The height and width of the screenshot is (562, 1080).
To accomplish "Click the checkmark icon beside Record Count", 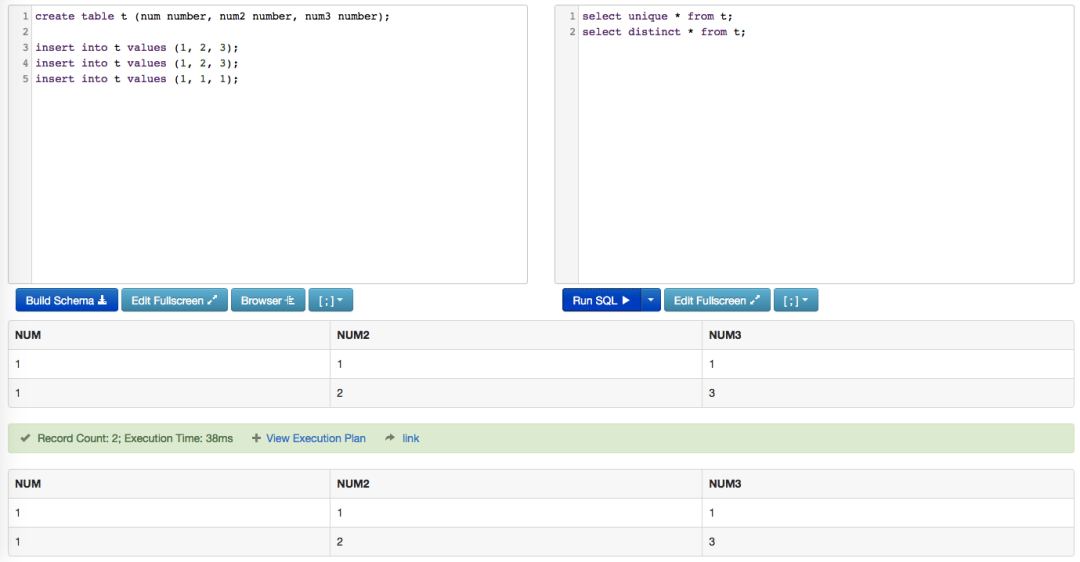I will click(25, 438).
